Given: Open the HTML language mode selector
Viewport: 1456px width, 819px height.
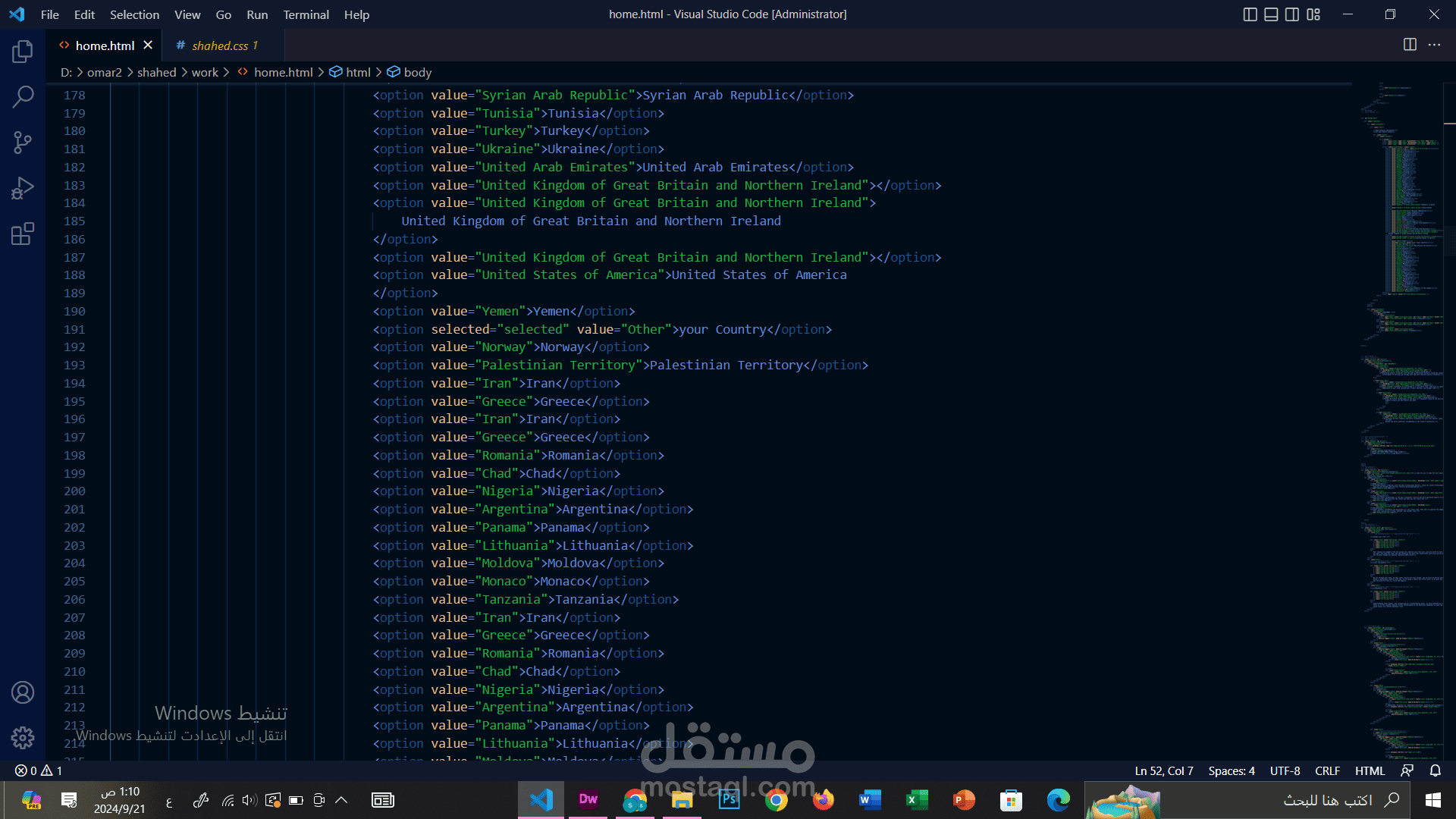Looking at the screenshot, I should tap(1370, 770).
